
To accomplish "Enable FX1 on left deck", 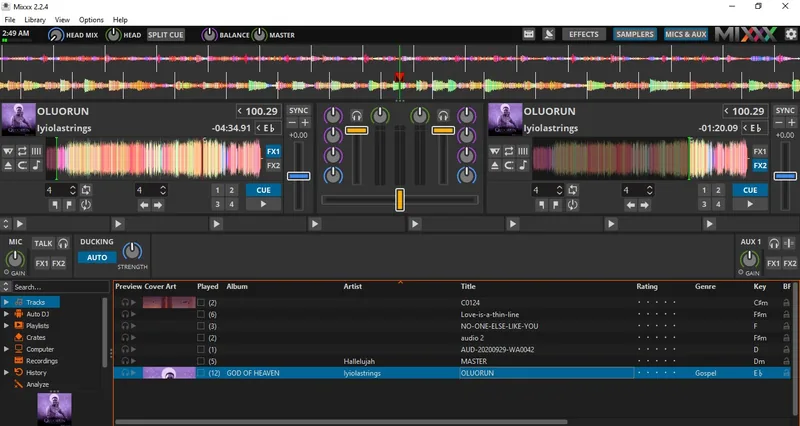I will click(x=273, y=151).
